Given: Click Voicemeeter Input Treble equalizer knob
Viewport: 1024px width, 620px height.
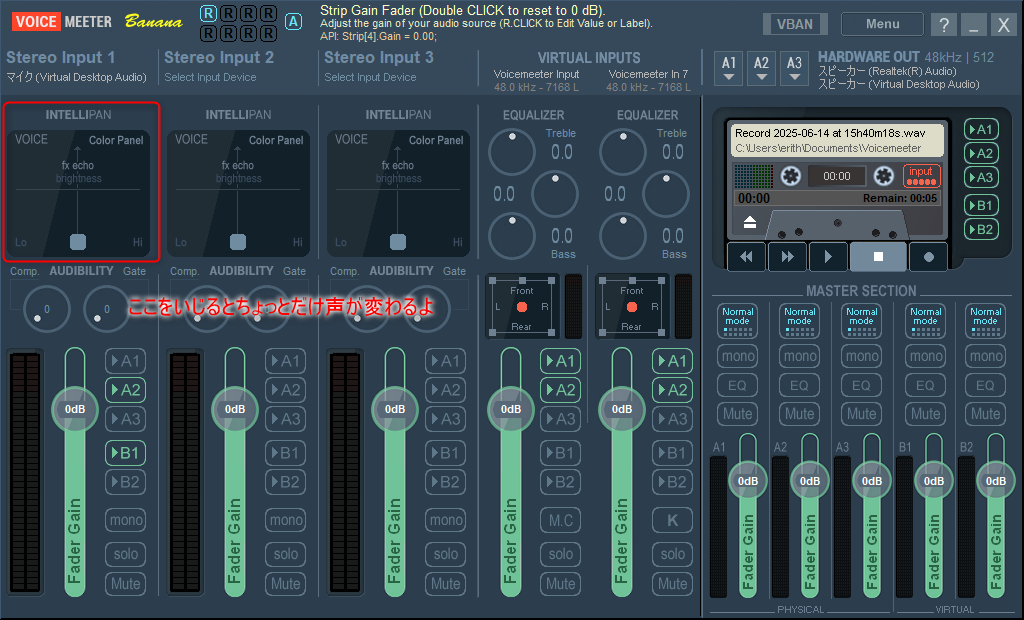Looking at the screenshot, I should [x=512, y=152].
